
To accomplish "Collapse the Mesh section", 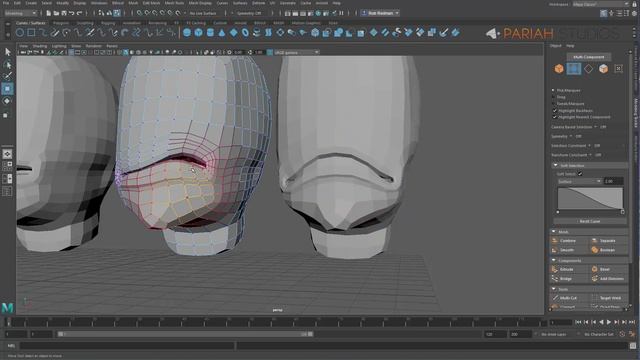I will point(554,231).
